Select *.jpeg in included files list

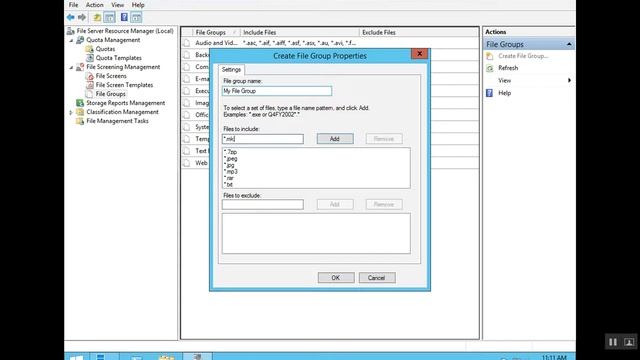(231, 158)
